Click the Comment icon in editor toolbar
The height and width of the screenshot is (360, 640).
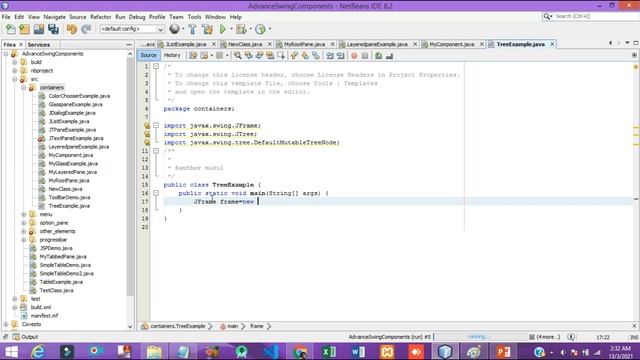point(378,56)
